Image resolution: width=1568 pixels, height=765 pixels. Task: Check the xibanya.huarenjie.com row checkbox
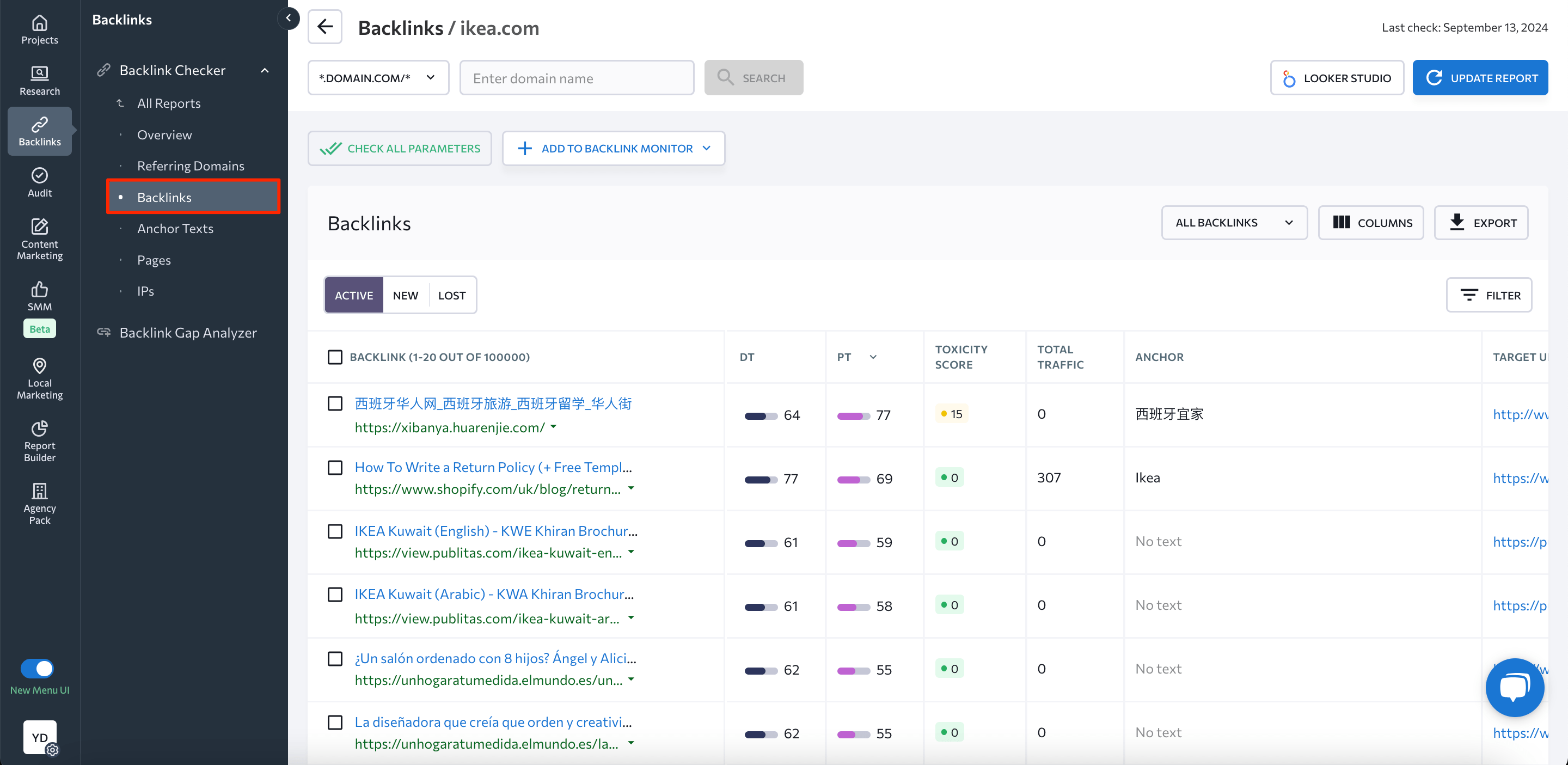pyautogui.click(x=335, y=403)
